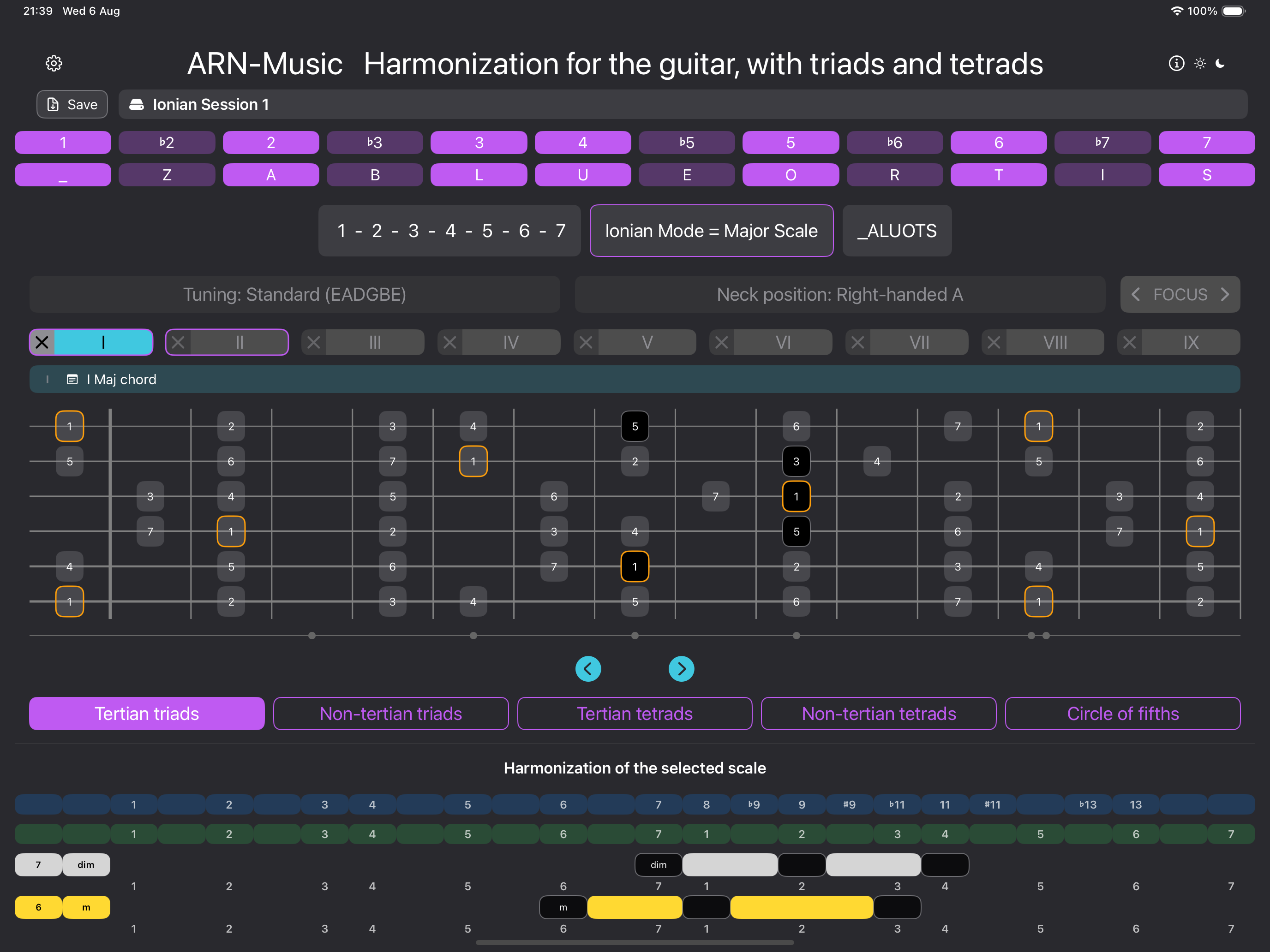Image resolution: width=1270 pixels, height=952 pixels.
Task: Click the yellow 6 chord label
Action: pos(38,907)
